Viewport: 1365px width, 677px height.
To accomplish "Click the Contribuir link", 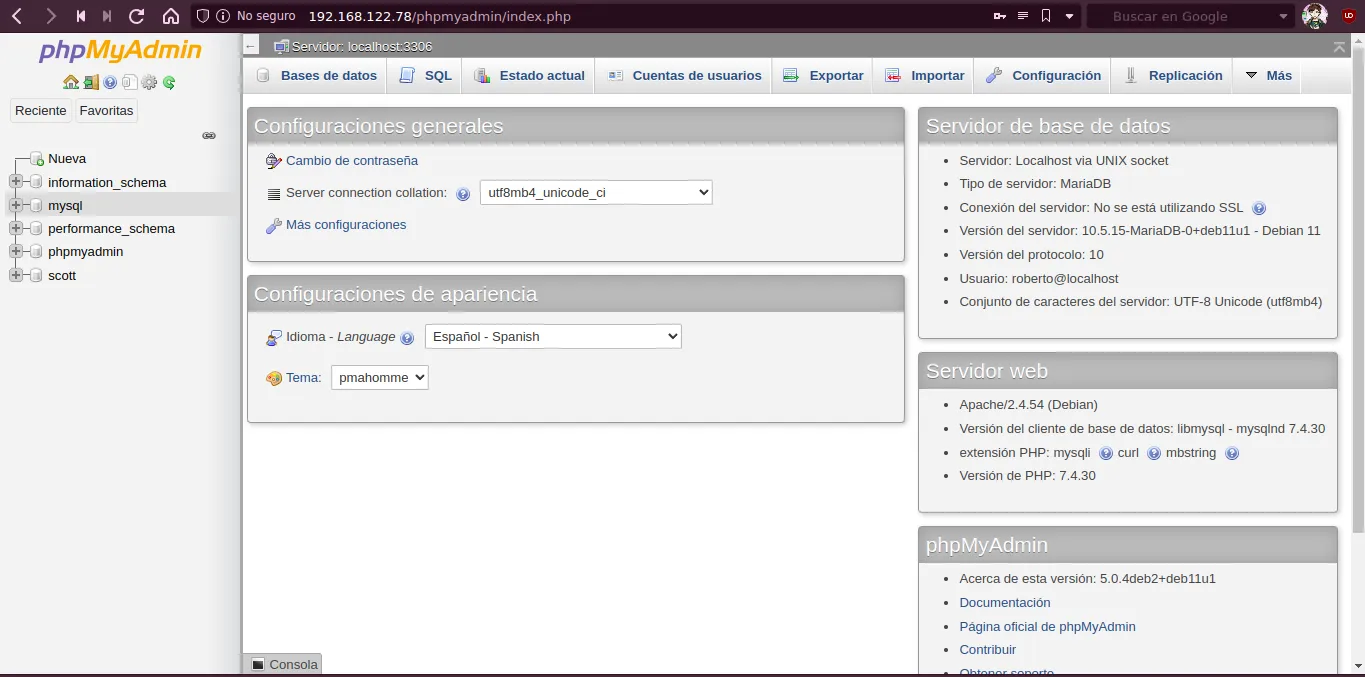I will click(987, 649).
